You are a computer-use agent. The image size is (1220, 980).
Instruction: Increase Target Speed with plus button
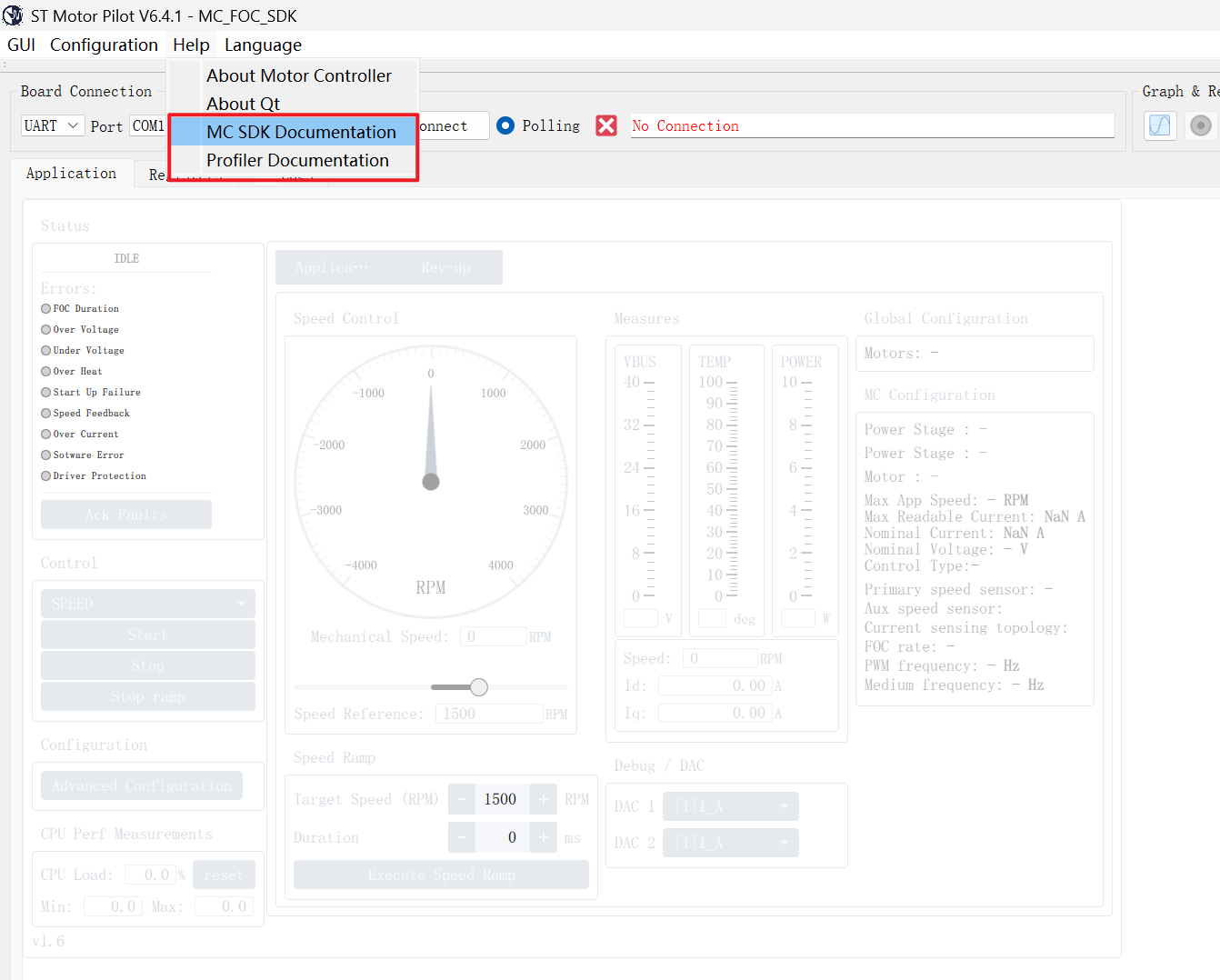point(543,799)
